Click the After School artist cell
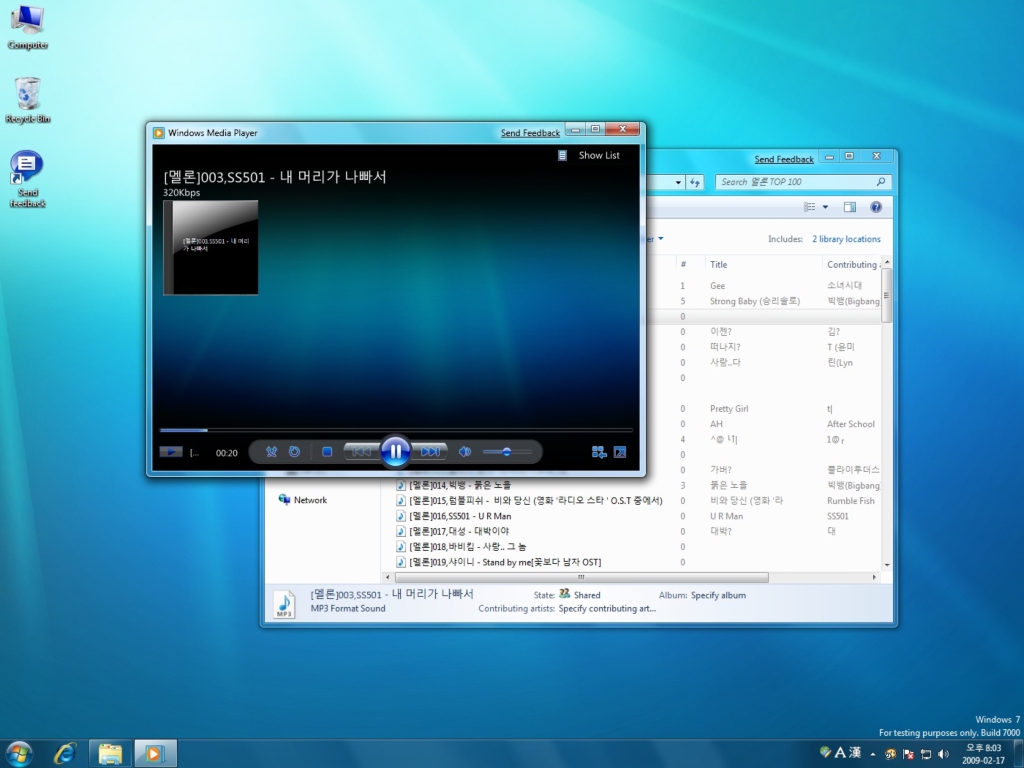 pos(850,424)
